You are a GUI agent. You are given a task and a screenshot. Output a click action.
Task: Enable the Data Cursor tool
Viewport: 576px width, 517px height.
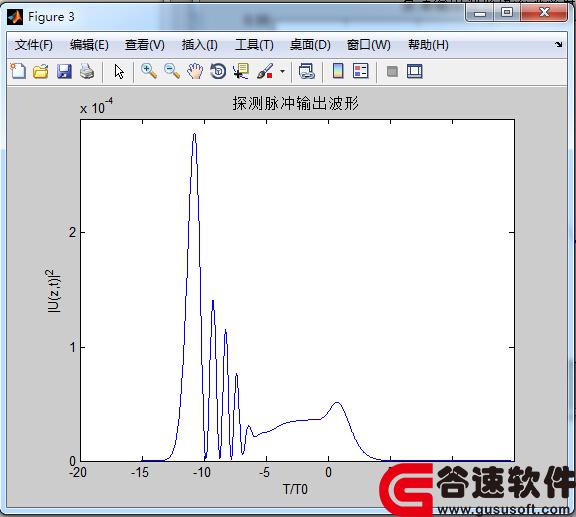pos(241,71)
